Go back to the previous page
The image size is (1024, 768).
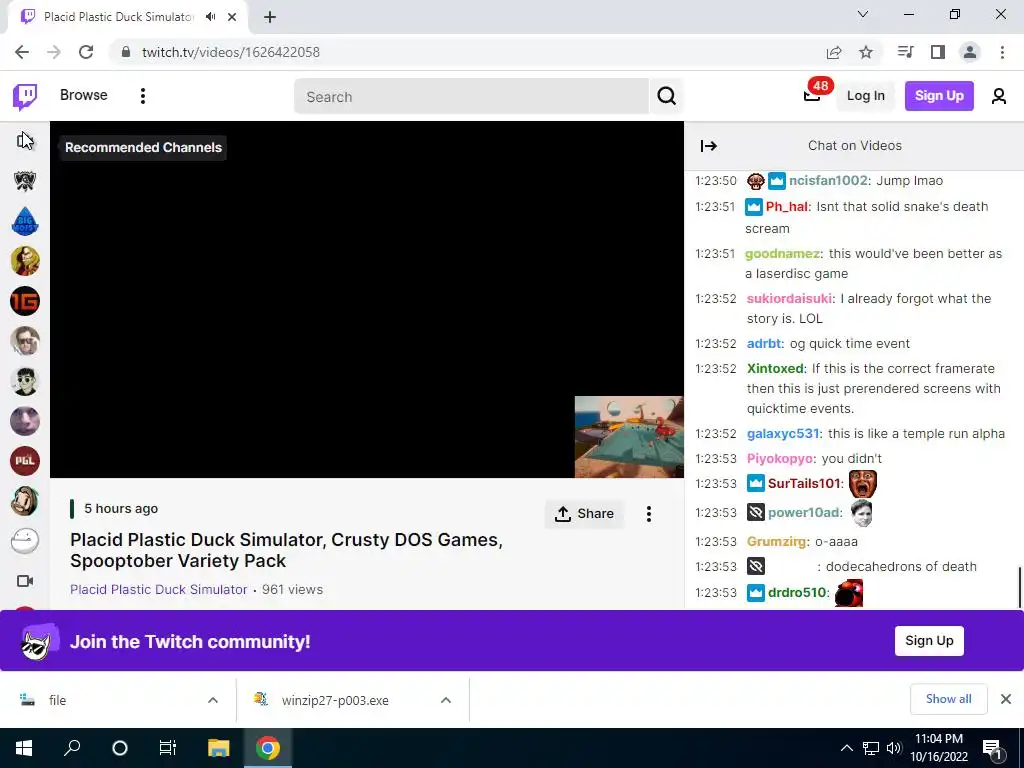[22, 52]
